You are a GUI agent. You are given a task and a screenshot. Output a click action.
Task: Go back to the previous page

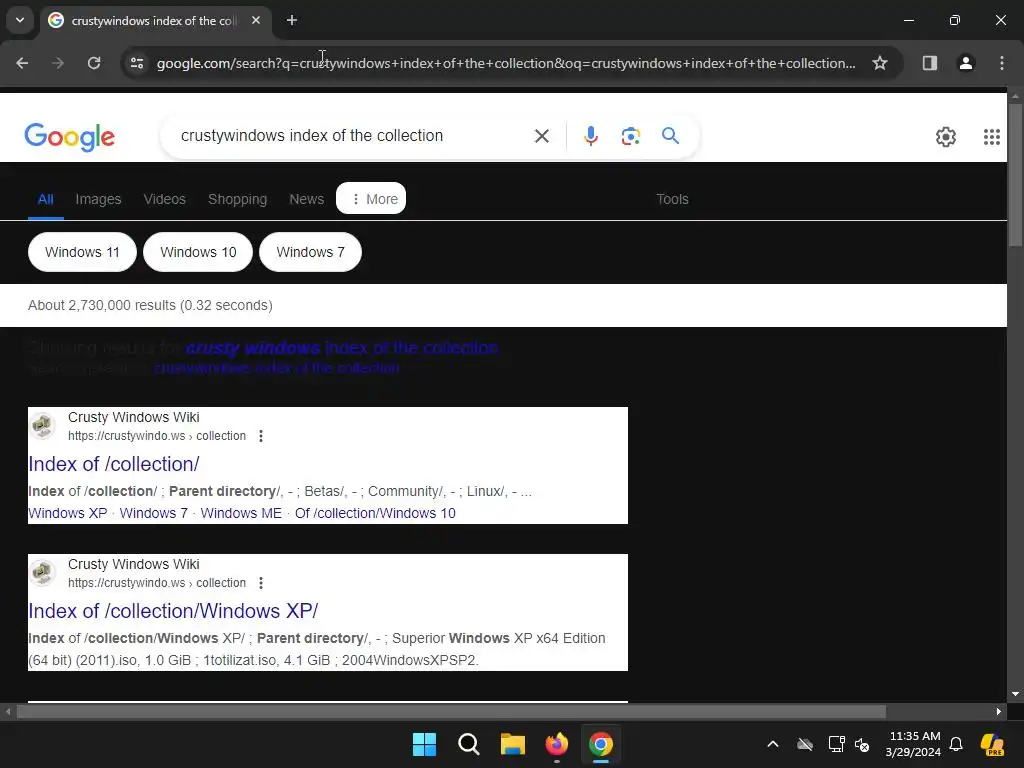tap(22, 63)
